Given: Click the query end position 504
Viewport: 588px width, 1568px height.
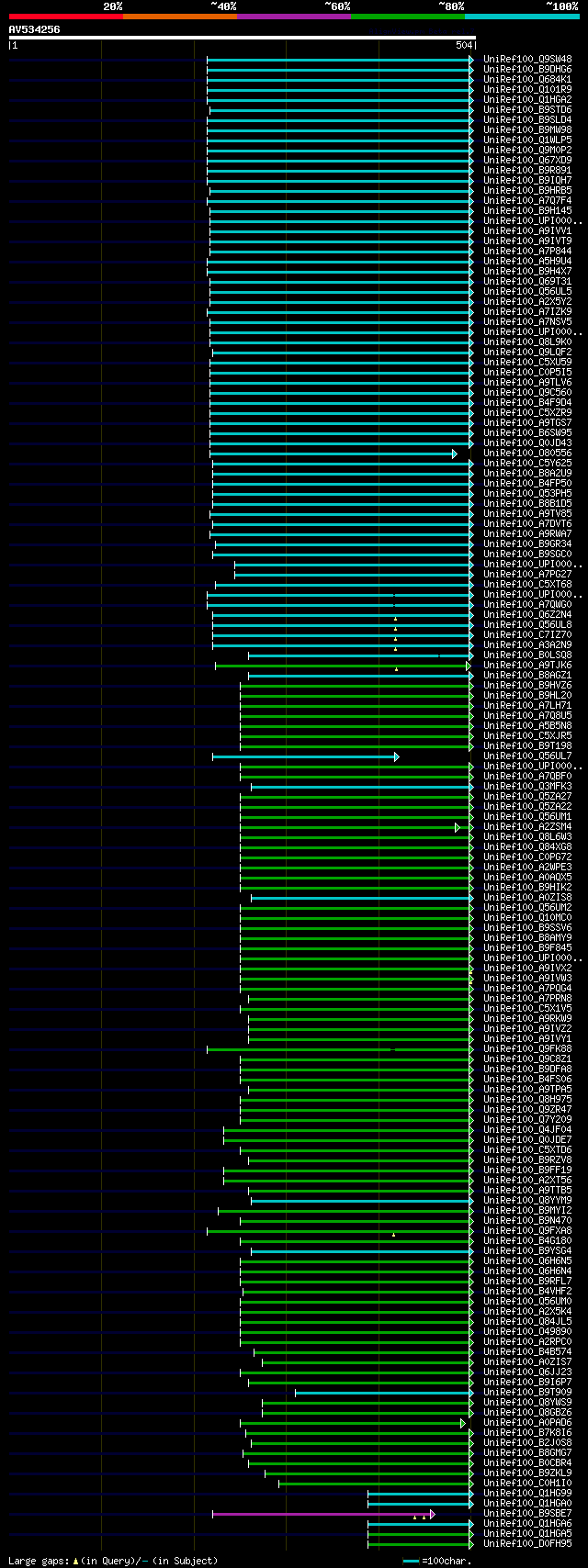Looking at the screenshot, I should pyautogui.click(x=463, y=45).
